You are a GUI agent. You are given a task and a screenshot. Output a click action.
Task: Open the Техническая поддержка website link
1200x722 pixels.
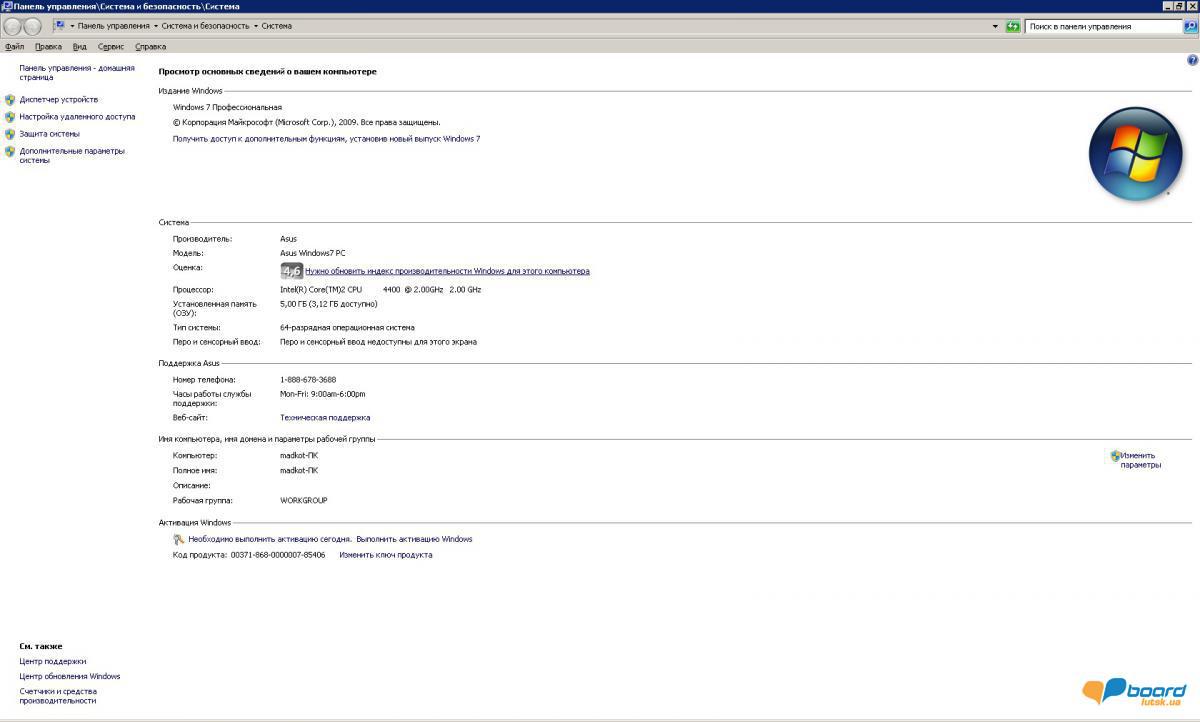[325, 418]
